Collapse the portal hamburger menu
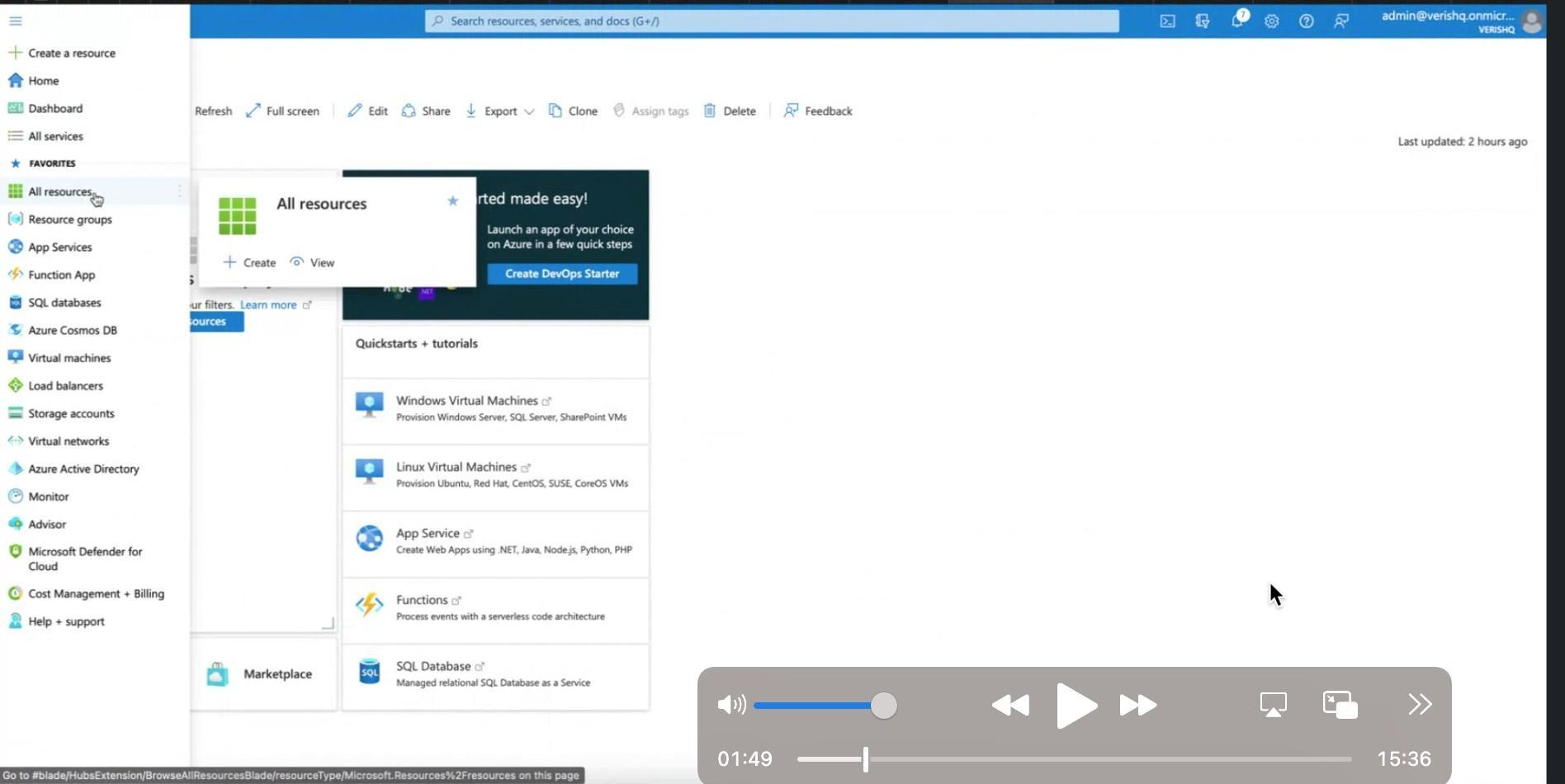Viewport: 1565px width, 784px height. [x=16, y=21]
